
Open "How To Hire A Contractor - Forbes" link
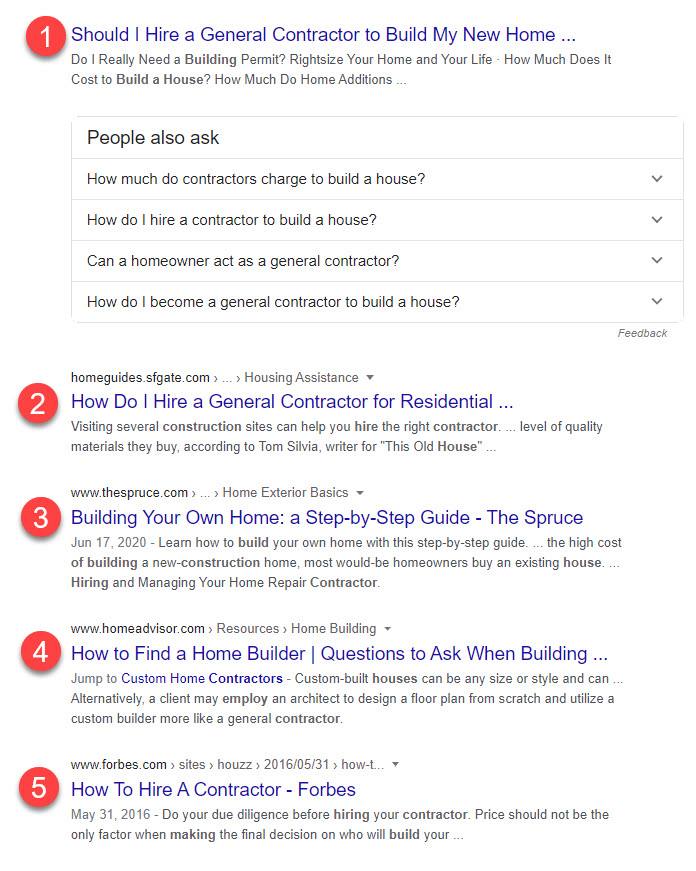click(x=213, y=789)
